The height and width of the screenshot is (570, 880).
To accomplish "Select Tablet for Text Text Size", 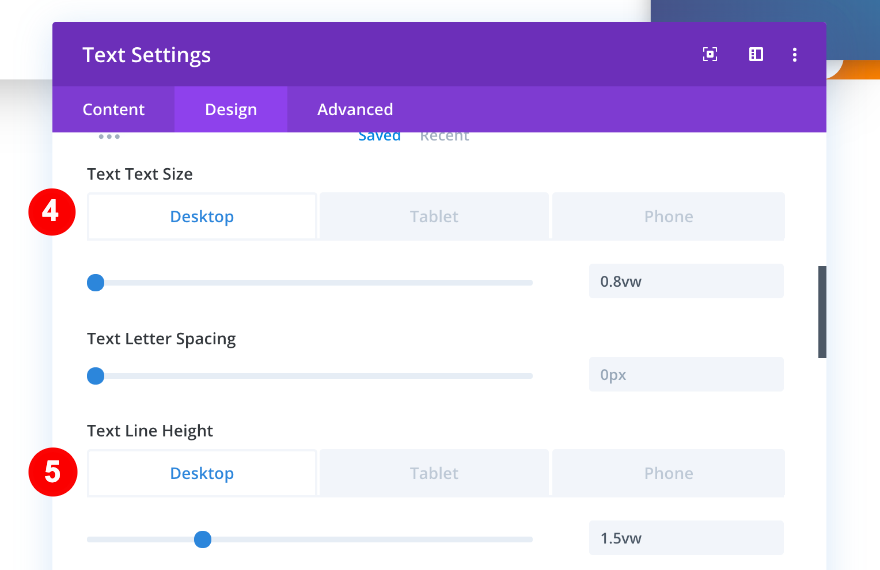I will point(434,217).
